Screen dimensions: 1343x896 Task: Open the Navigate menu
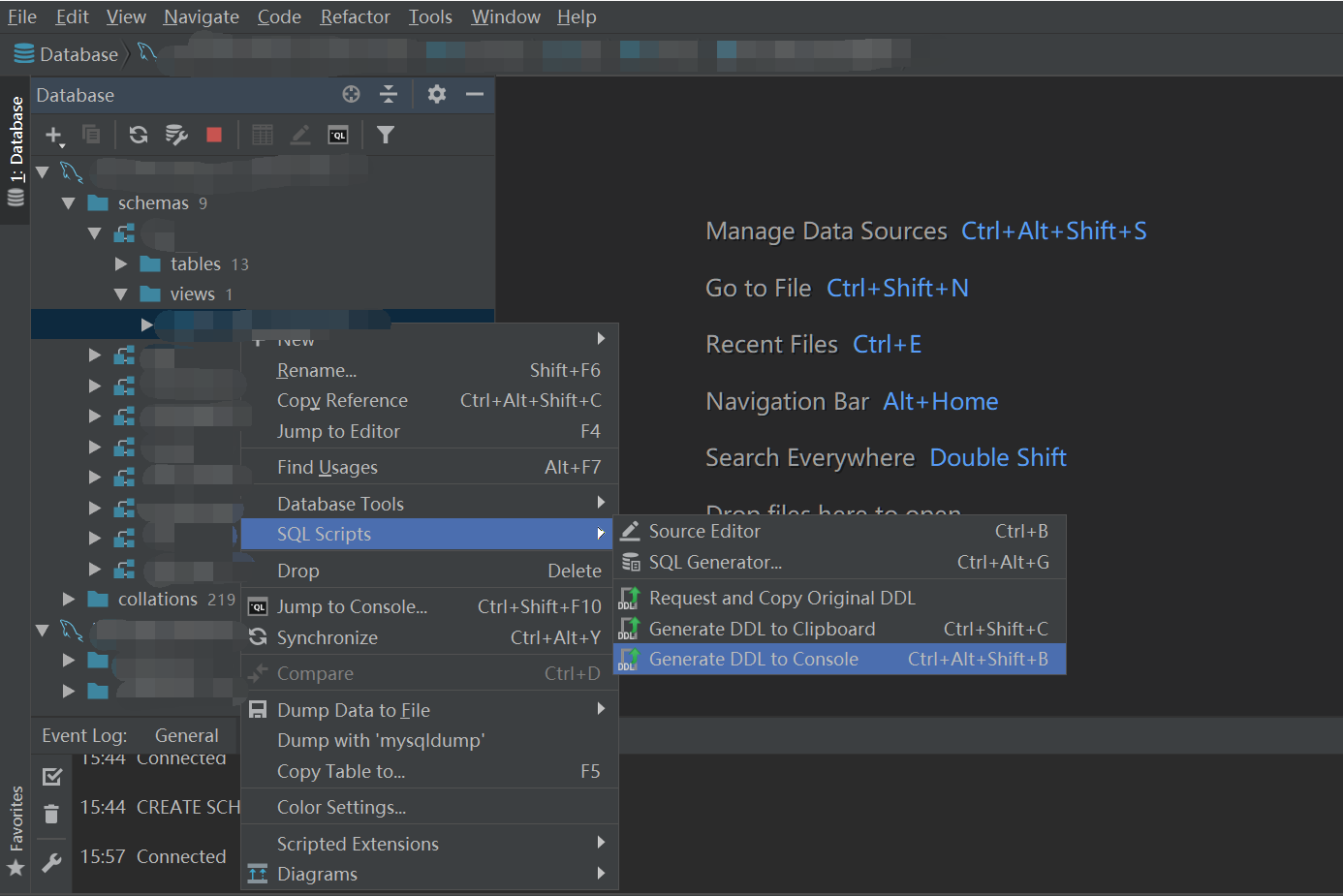[x=202, y=16]
